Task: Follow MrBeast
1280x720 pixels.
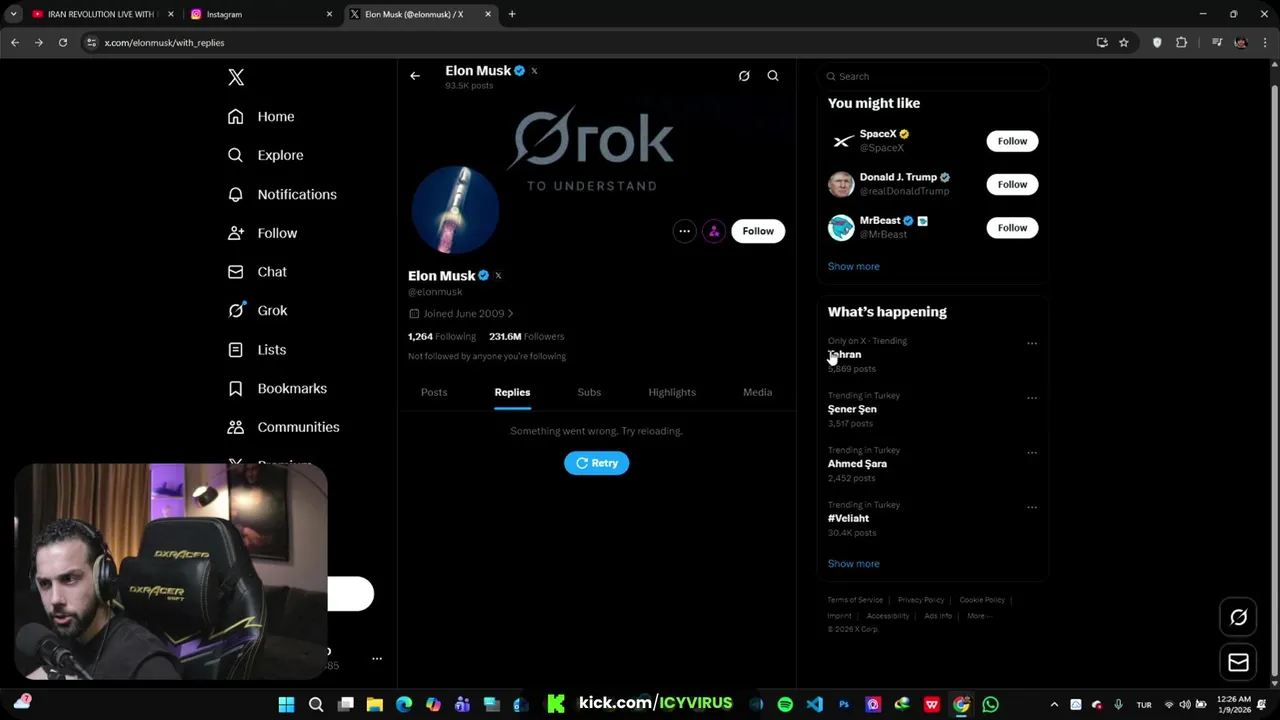Action: pyautogui.click(x=1012, y=228)
